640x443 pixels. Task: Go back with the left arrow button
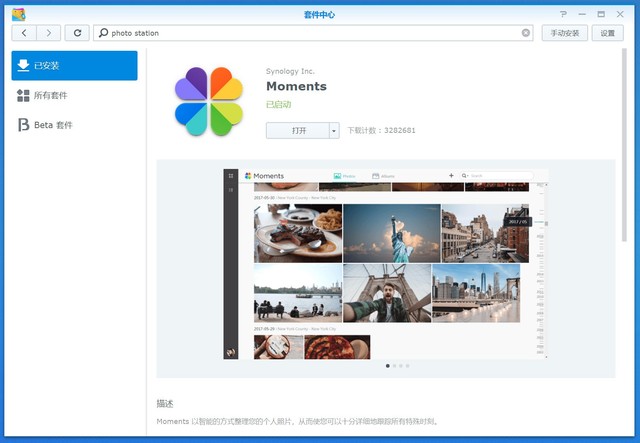pos(24,33)
